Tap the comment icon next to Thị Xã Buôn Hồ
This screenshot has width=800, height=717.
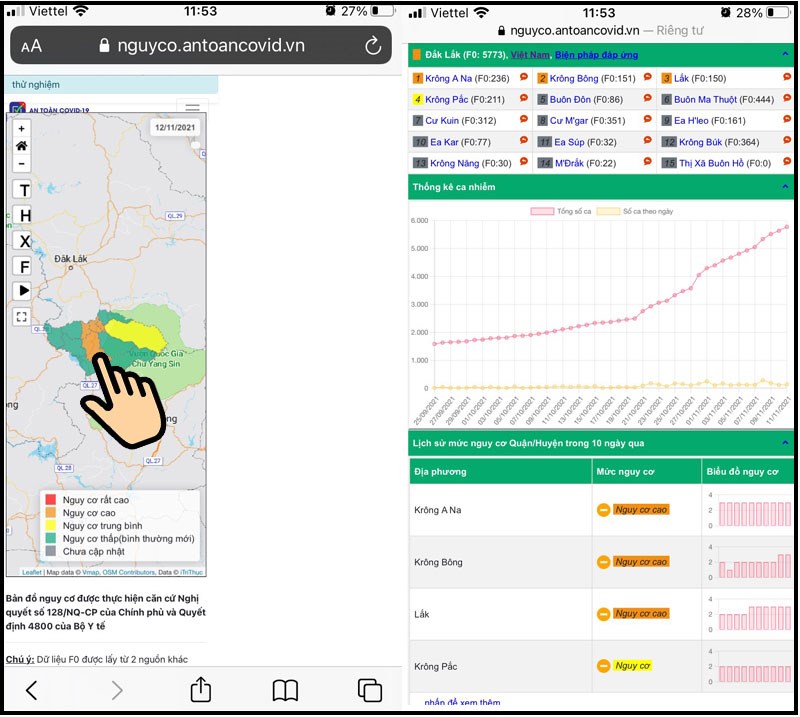(x=787, y=162)
